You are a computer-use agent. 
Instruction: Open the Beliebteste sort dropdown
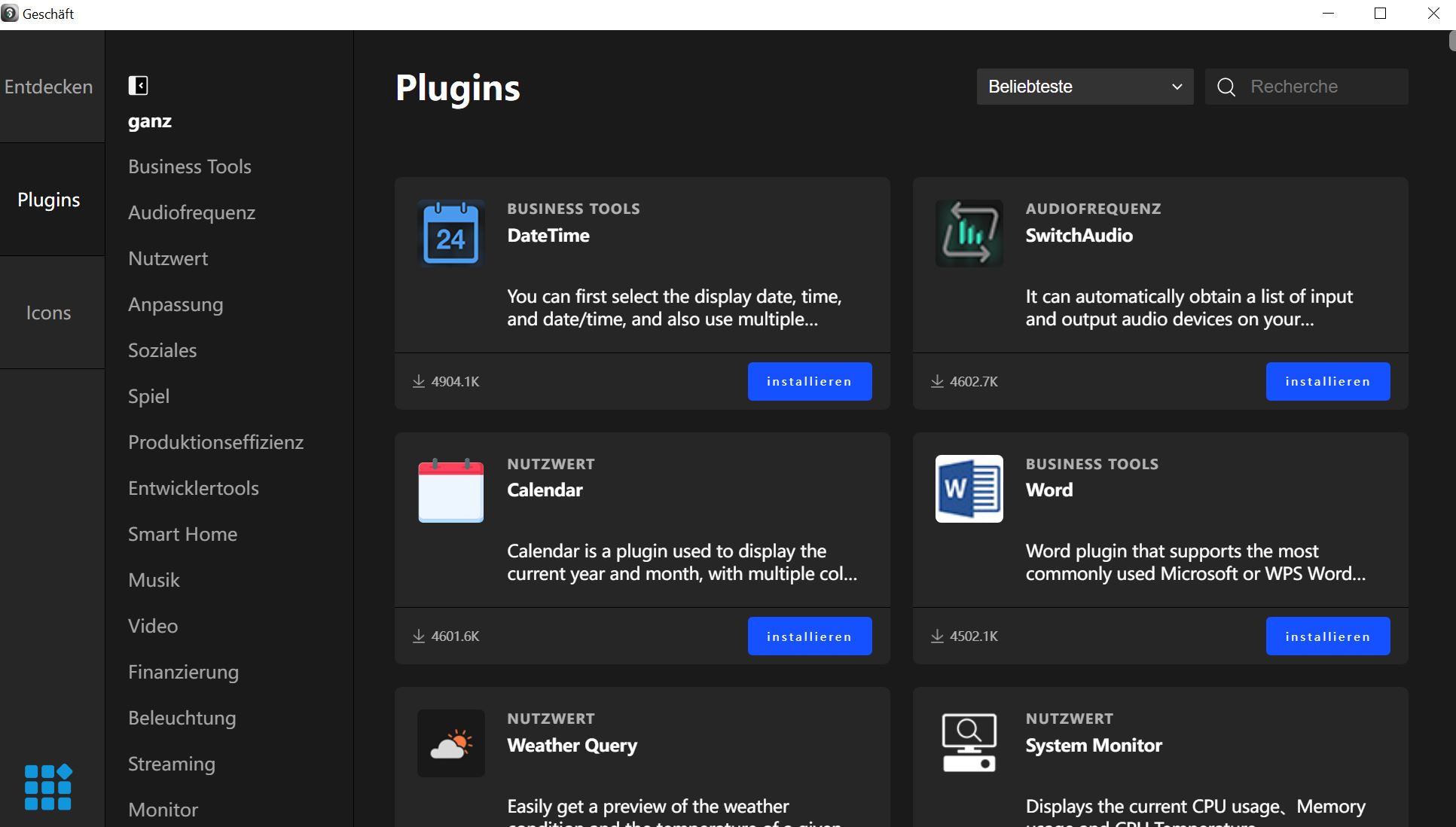pyautogui.click(x=1085, y=87)
